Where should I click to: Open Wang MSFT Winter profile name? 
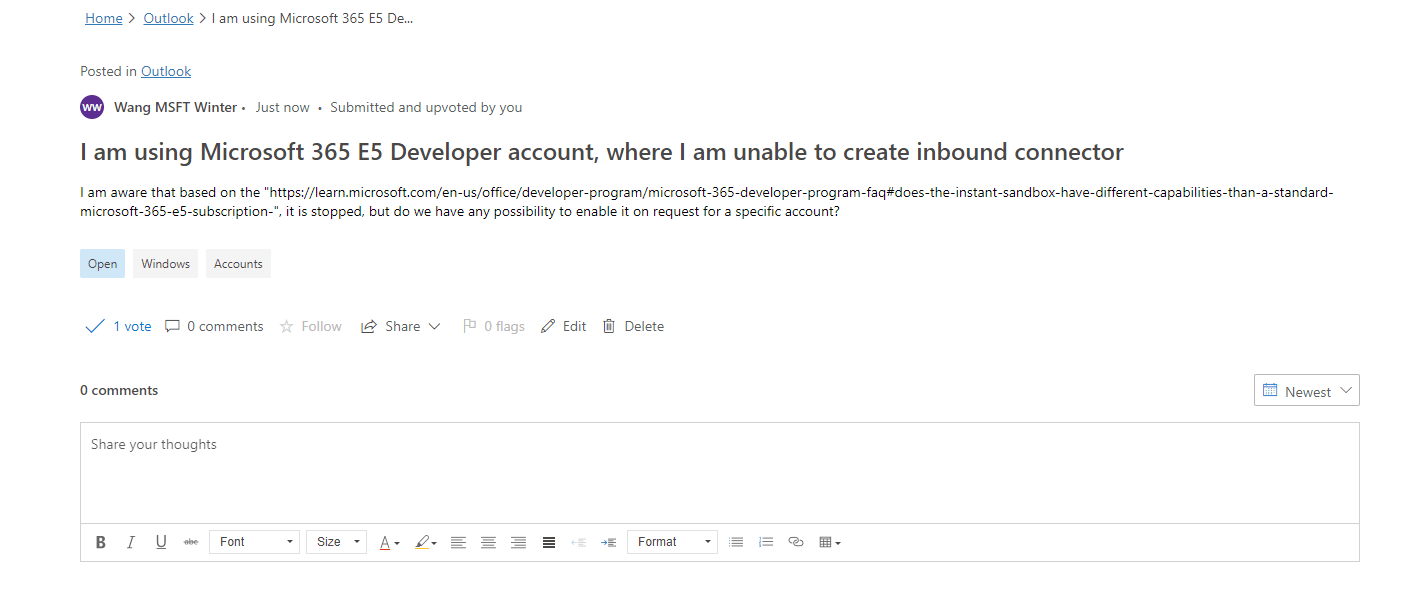click(x=176, y=107)
